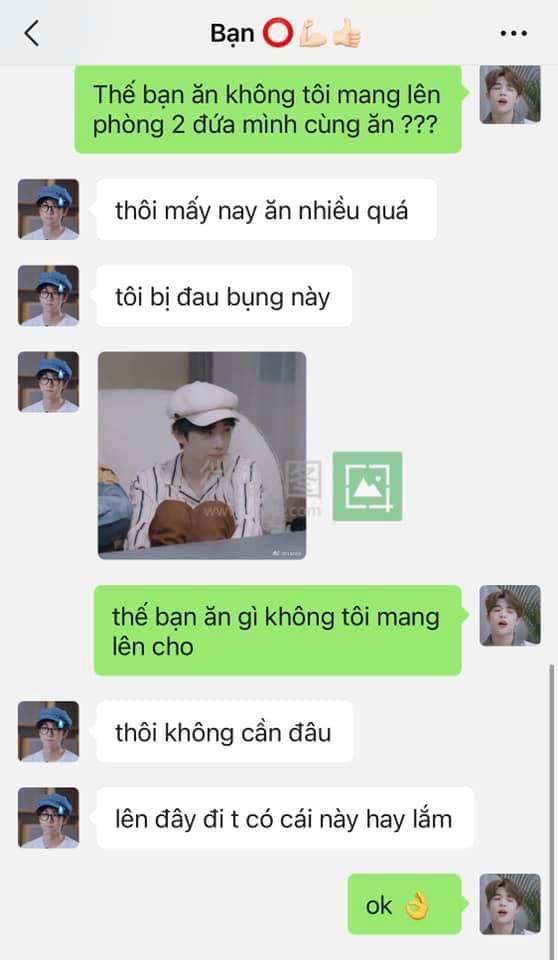Tap the chat title "Bạn"
The height and width of the screenshot is (960, 558).
click(232, 33)
